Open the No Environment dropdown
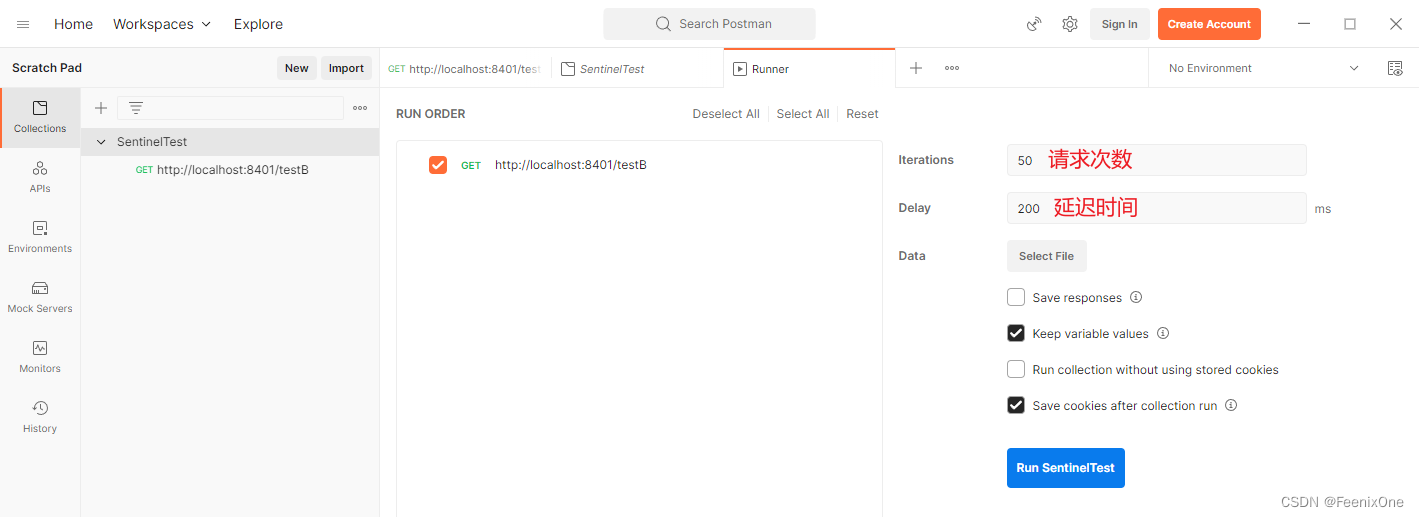This screenshot has width=1419, height=517. pyautogui.click(x=1264, y=68)
